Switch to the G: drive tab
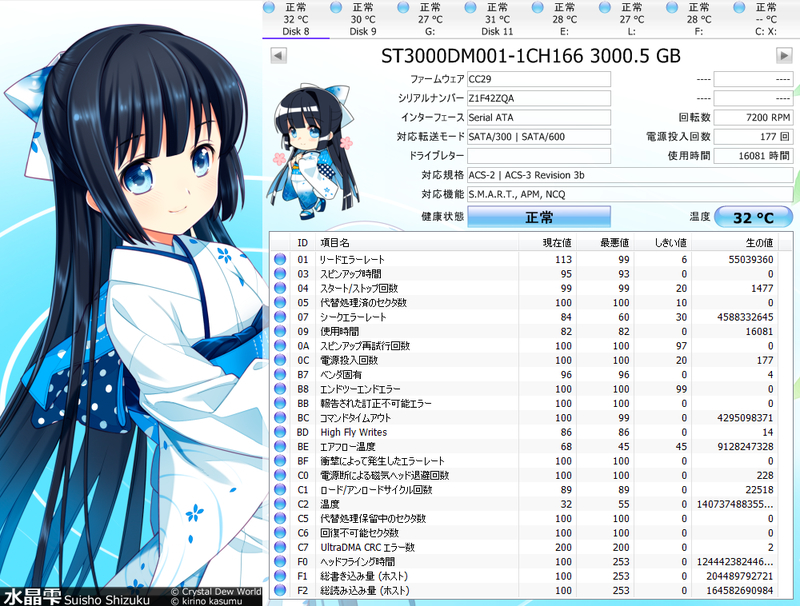 [430, 19]
